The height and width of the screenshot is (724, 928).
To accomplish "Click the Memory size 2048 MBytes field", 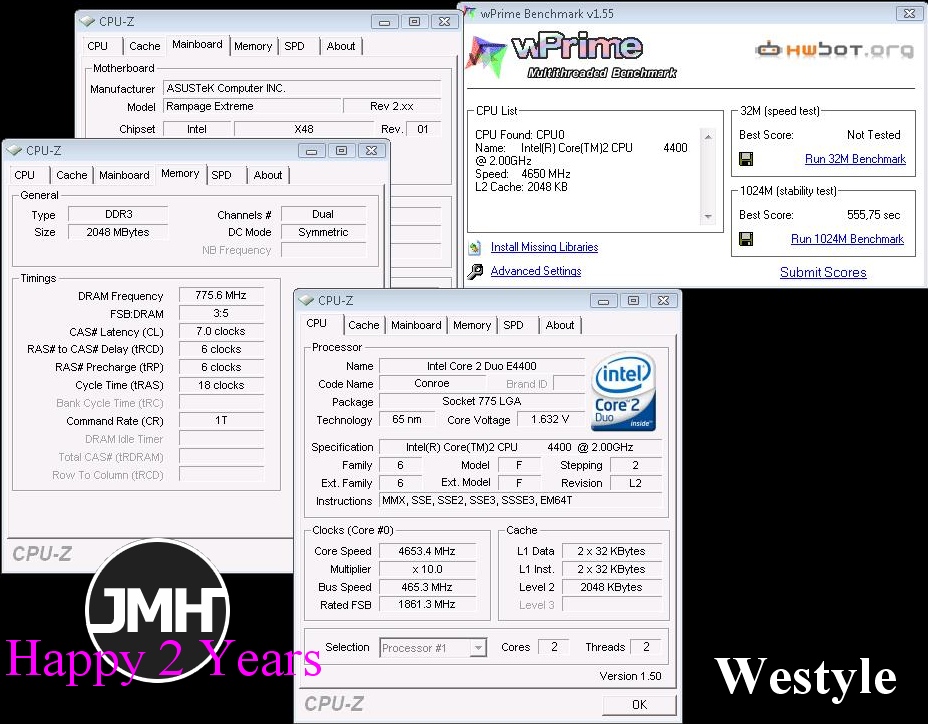I will tap(118, 232).
